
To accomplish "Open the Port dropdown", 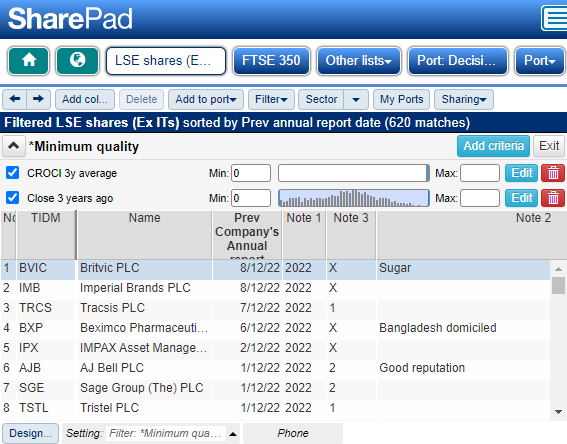I will click(540, 61).
